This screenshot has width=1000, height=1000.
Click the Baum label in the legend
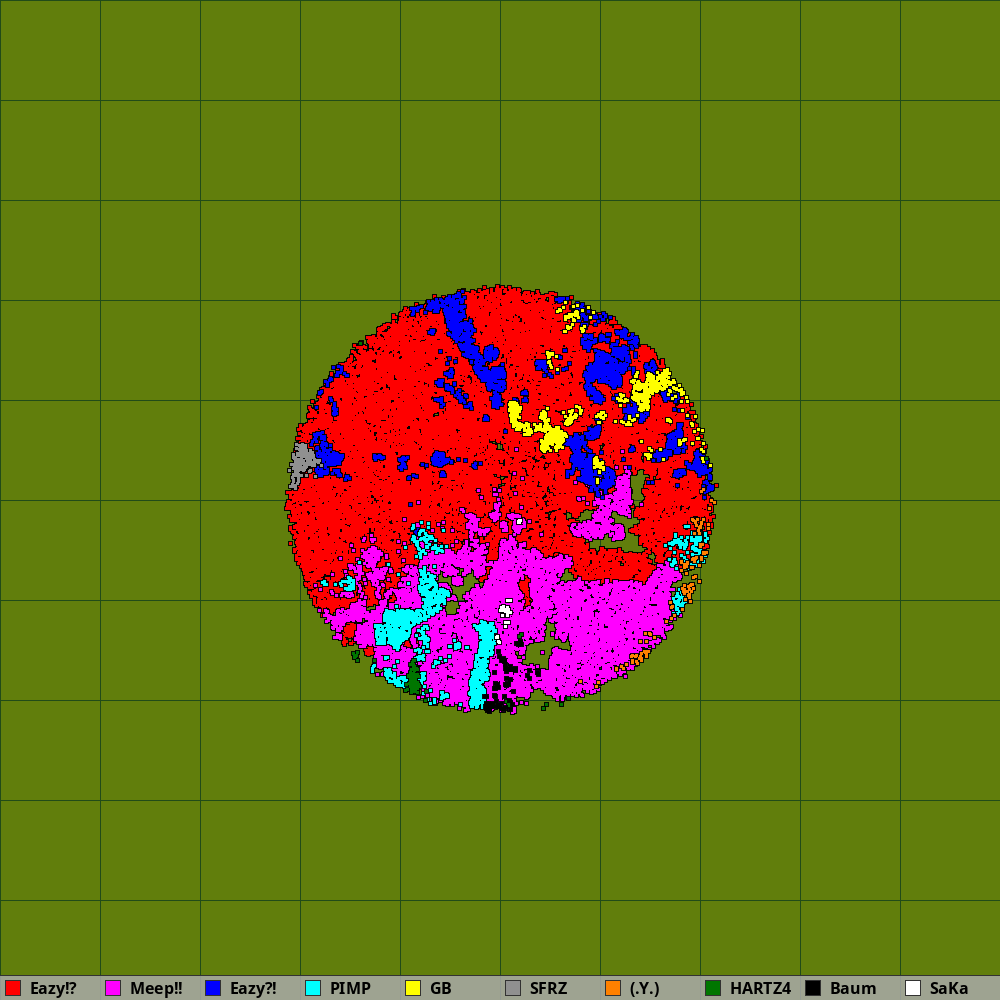853,988
